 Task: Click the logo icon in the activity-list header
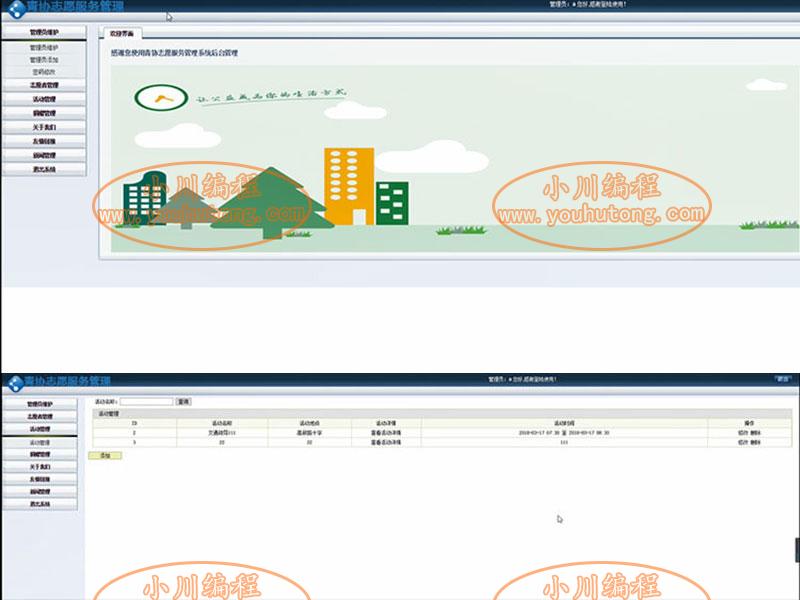pos(15,383)
